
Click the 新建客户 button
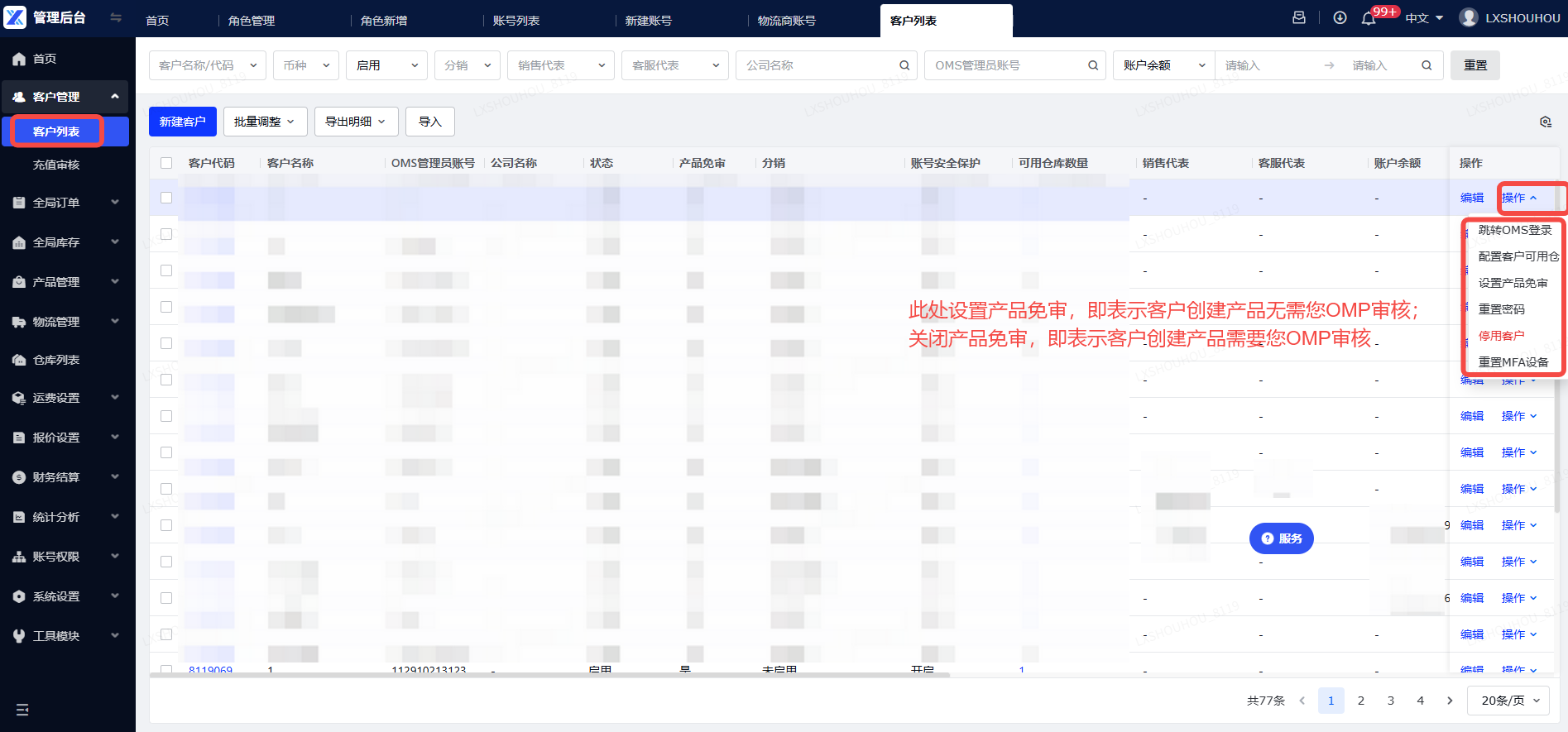pyautogui.click(x=183, y=122)
